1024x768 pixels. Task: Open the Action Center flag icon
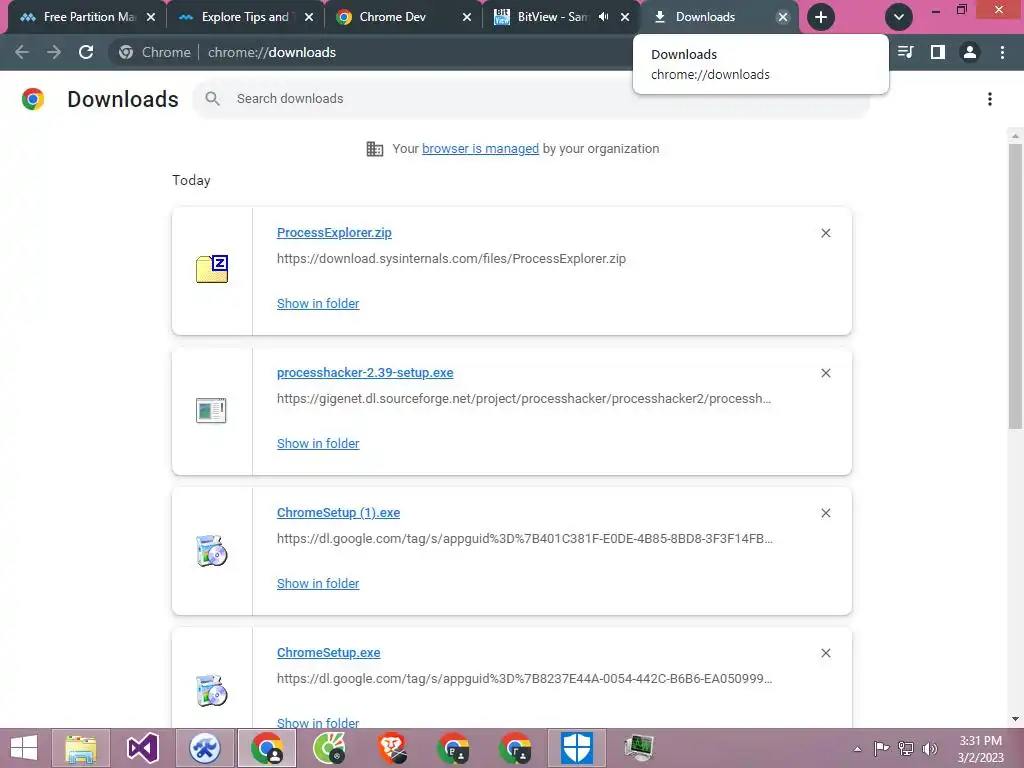point(881,748)
